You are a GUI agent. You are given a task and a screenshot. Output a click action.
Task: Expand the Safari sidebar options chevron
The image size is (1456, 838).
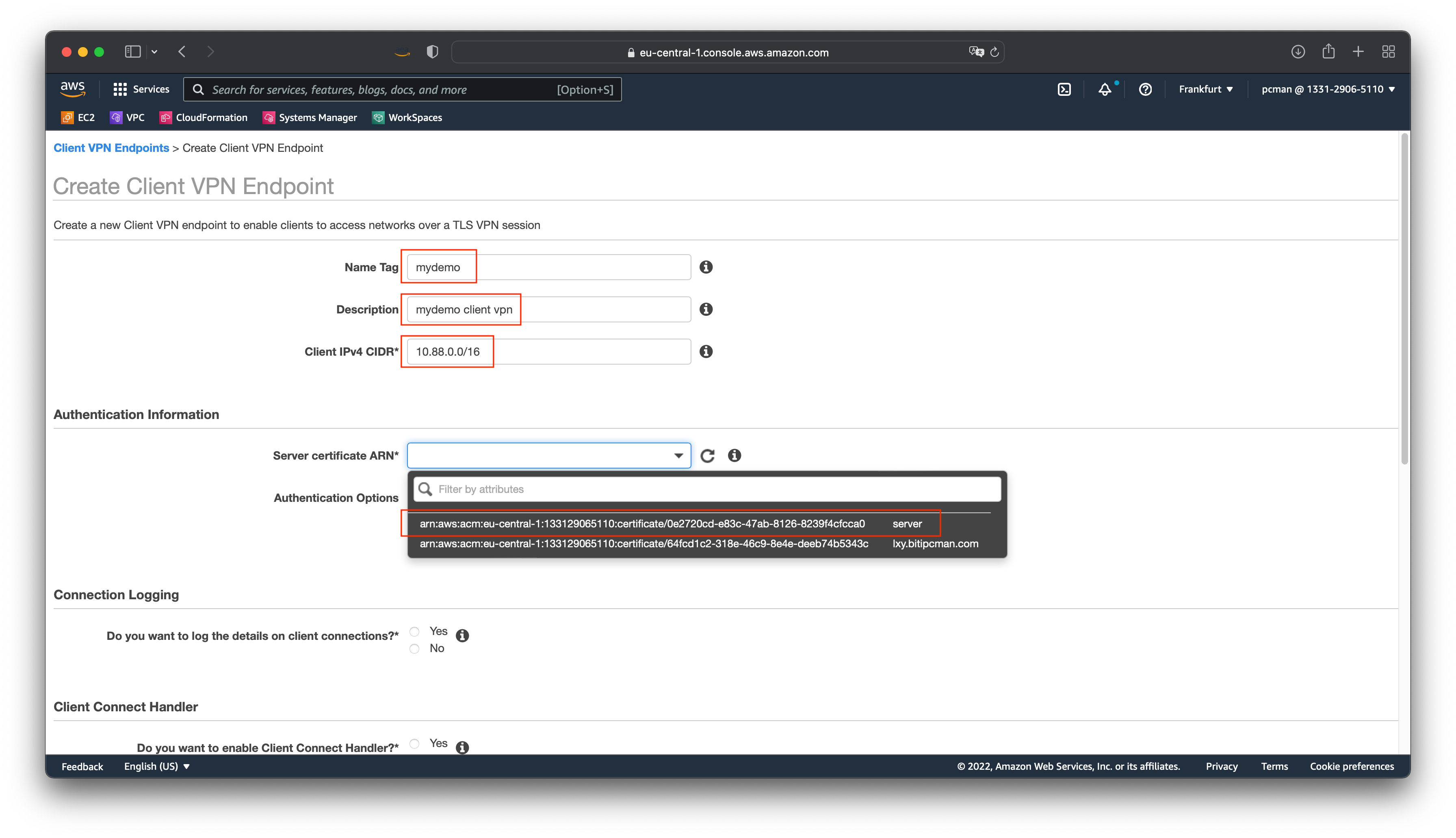[154, 52]
